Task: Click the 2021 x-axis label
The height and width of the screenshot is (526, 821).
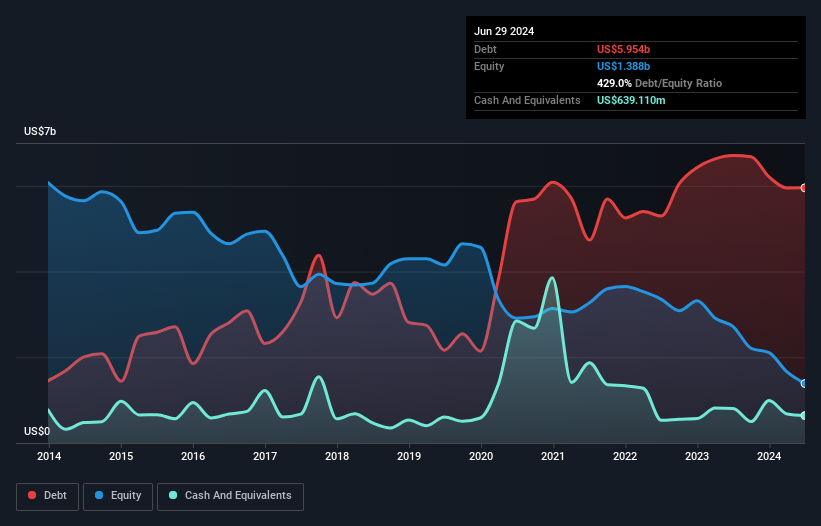Action: [553, 456]
